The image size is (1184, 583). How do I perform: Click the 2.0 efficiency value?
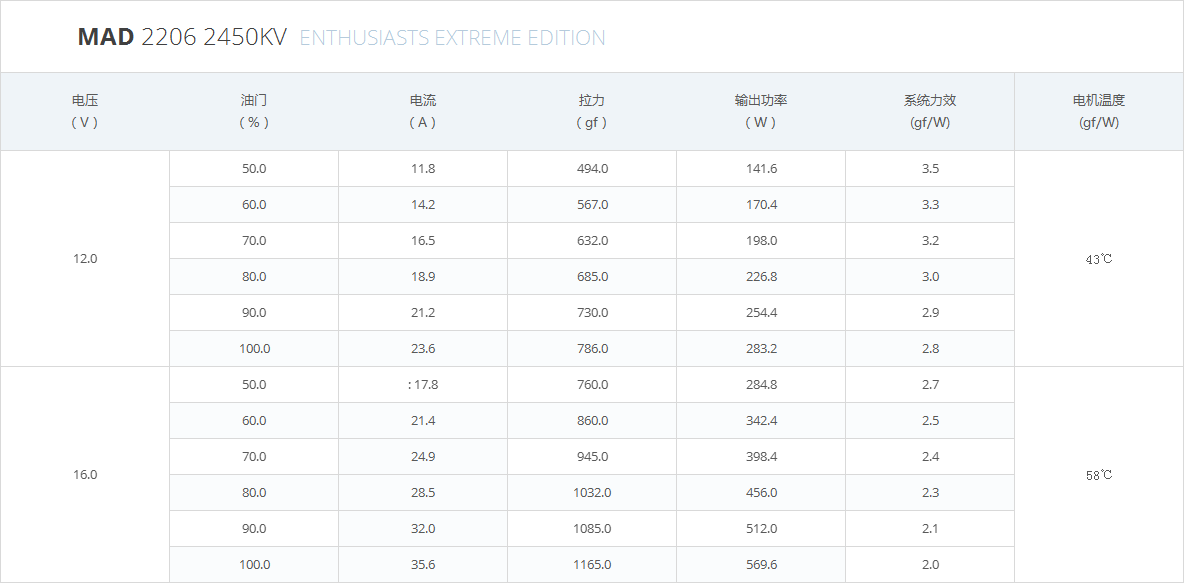click(x=930, y=564)
